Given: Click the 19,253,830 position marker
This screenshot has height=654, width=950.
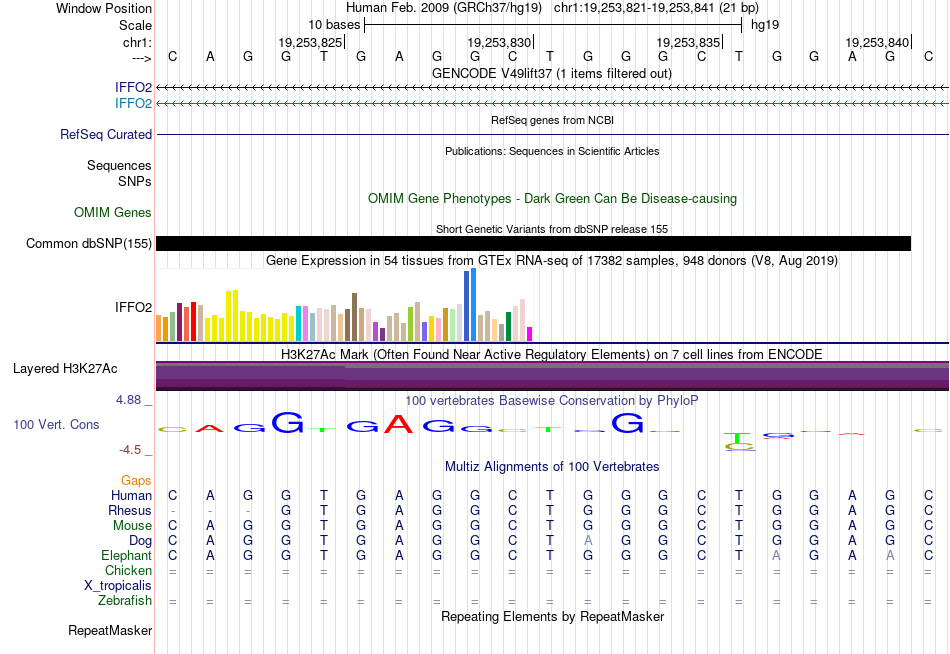Looking at the screenshot, I should click(x=500, y=42).
